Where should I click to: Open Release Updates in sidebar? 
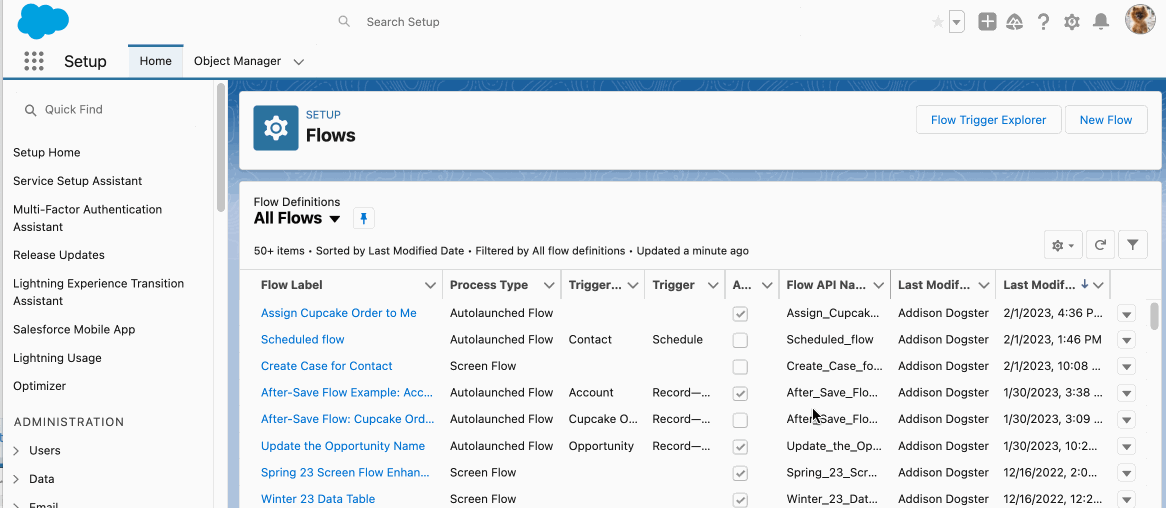pyautogui.click(x=59, y=255)
